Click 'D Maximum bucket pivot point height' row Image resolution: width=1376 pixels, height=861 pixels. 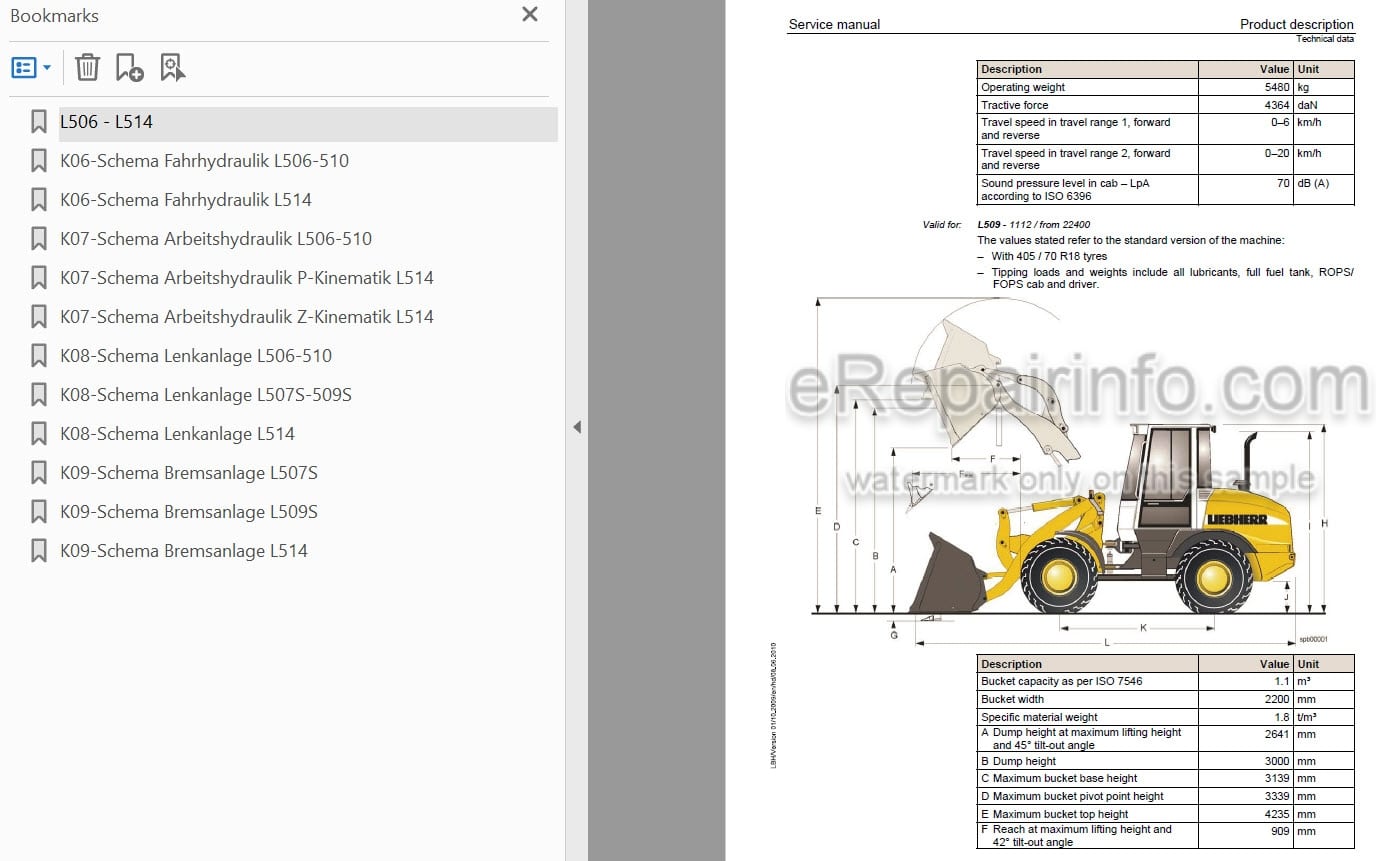1165,796
